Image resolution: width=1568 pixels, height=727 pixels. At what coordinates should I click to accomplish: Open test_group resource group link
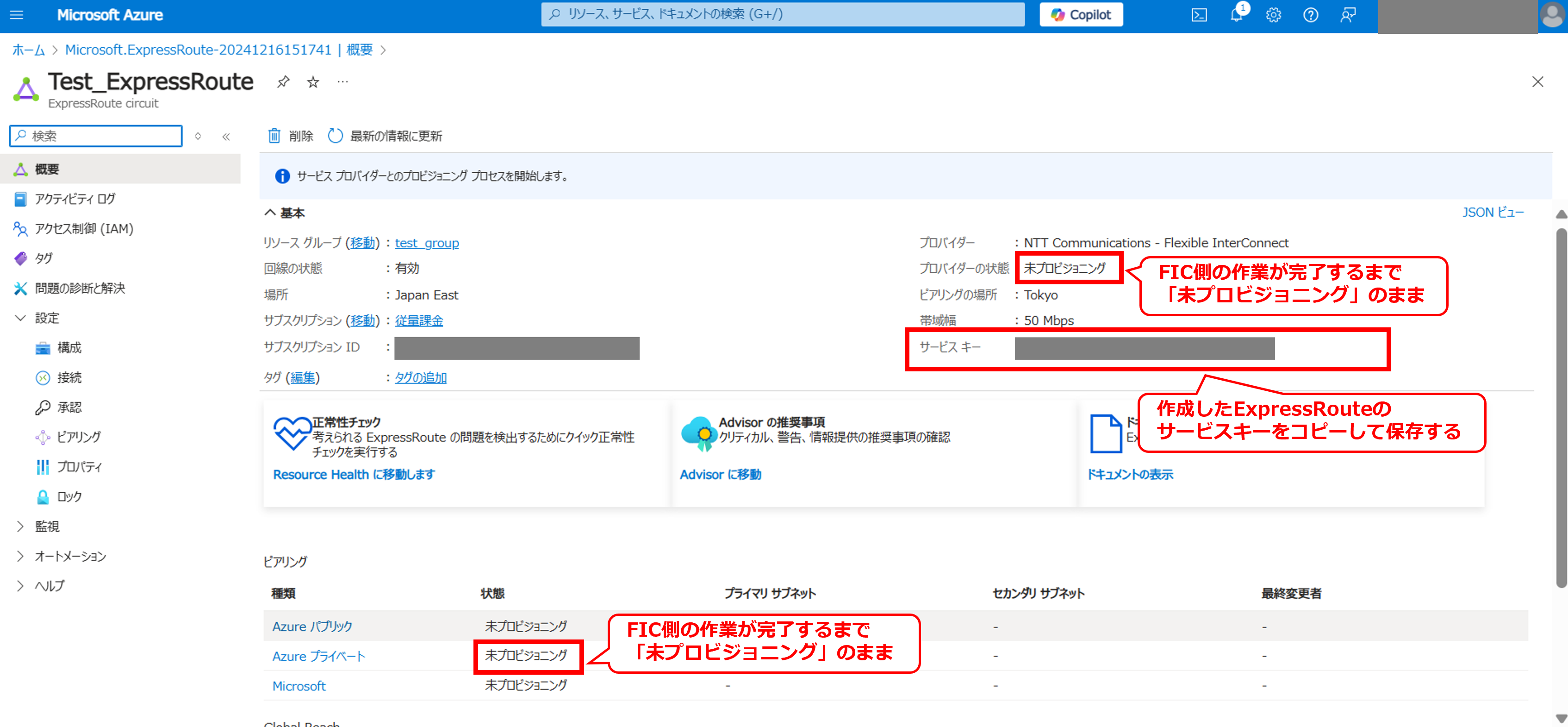pos(427,243)
